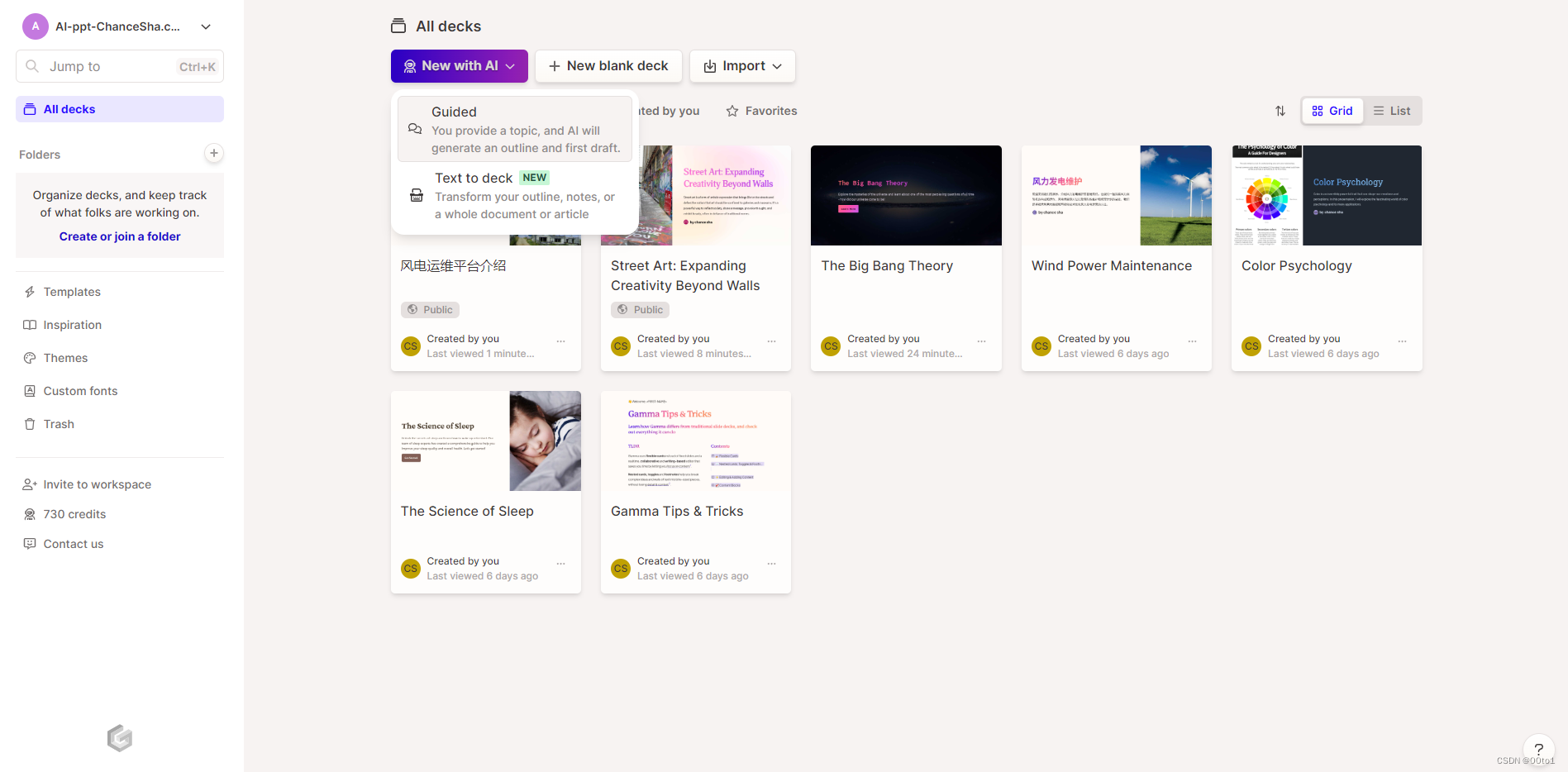This screenshot has width=1568, height=772.
Task: Open more options for Gamma Tips deck
Action: (x=771, y=563)
